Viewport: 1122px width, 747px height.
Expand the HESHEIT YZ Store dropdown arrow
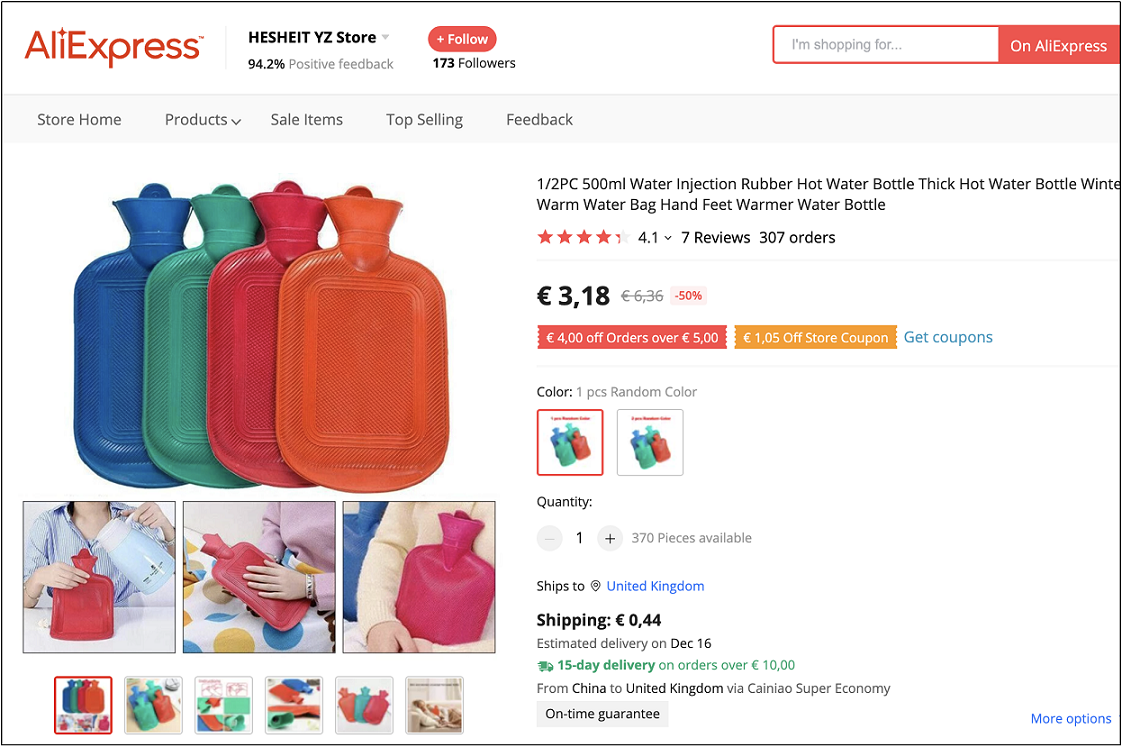pos(386,38)
